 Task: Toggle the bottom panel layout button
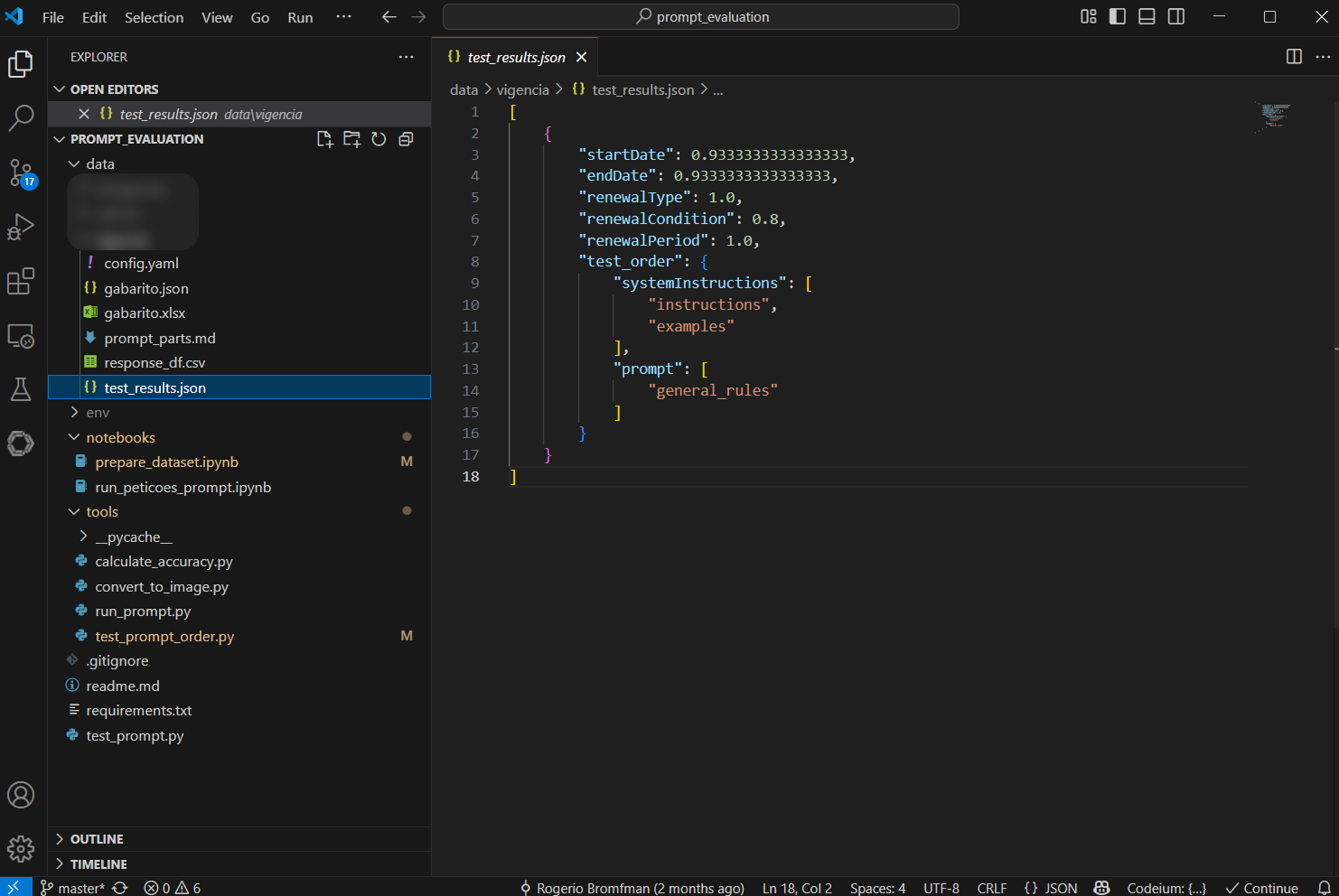1147,17
